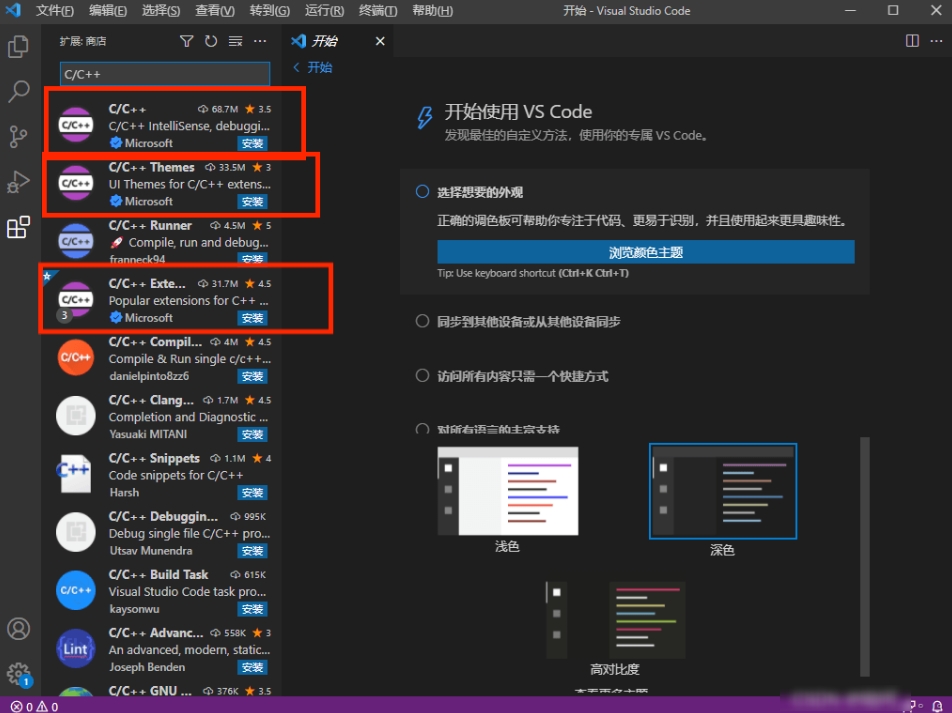Select the '访问所有内容只需一个快捷方式' radio
The image size is (952, 713).
point(422,375)
